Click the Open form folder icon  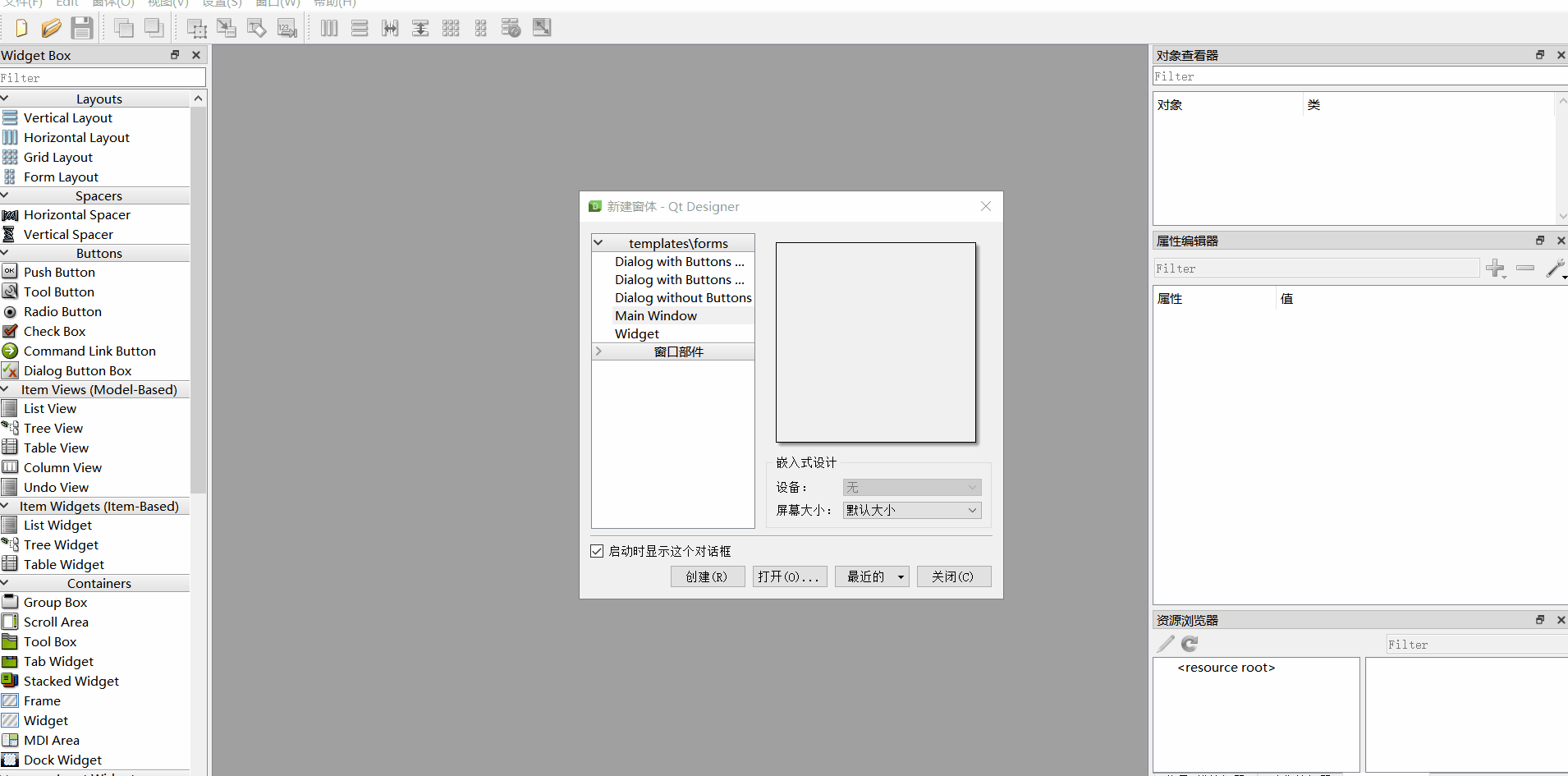(51, 28)
